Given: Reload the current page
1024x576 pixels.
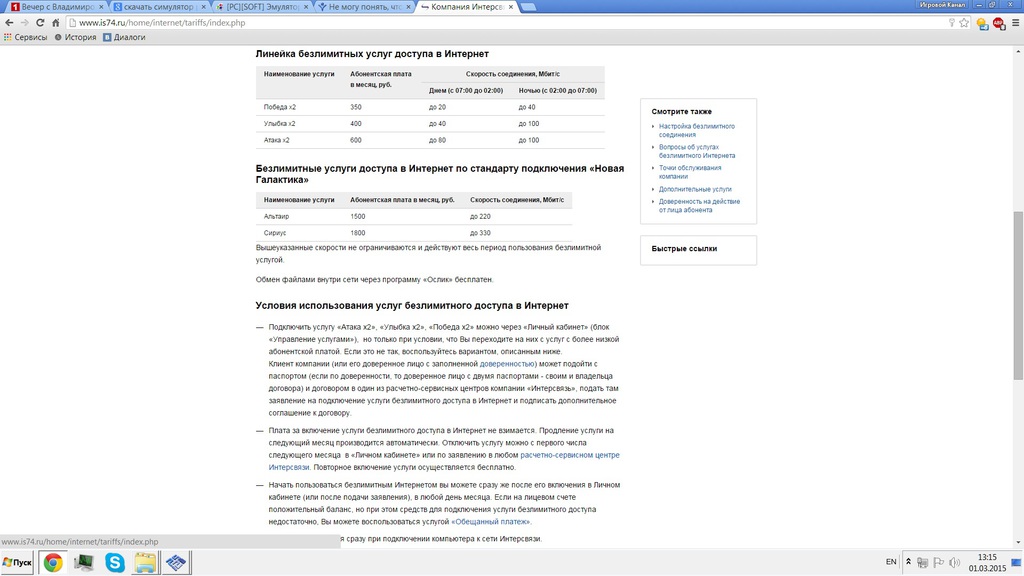Looking at the screenshot, I should [x=40, y=22].
